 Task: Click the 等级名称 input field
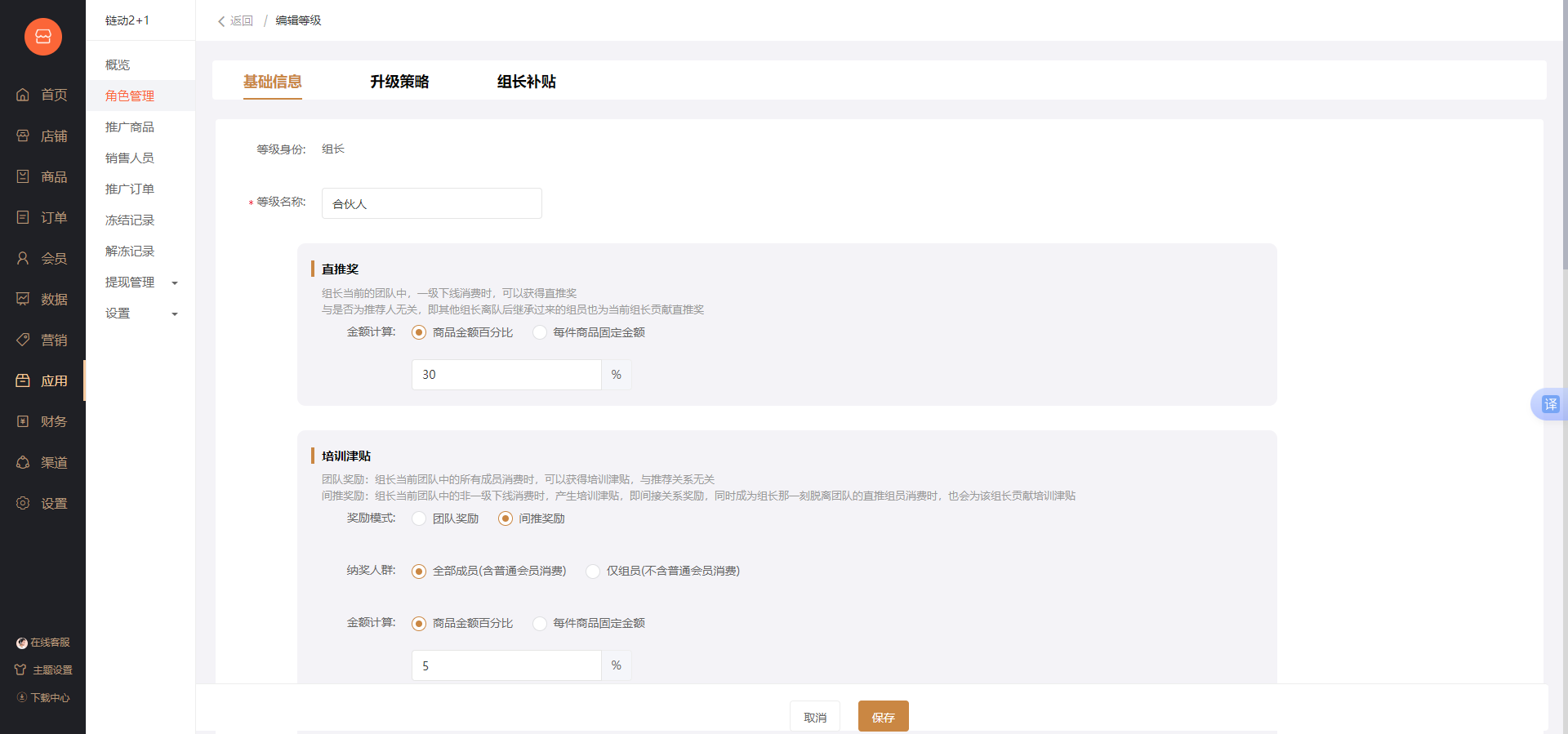tap(431, 203)
